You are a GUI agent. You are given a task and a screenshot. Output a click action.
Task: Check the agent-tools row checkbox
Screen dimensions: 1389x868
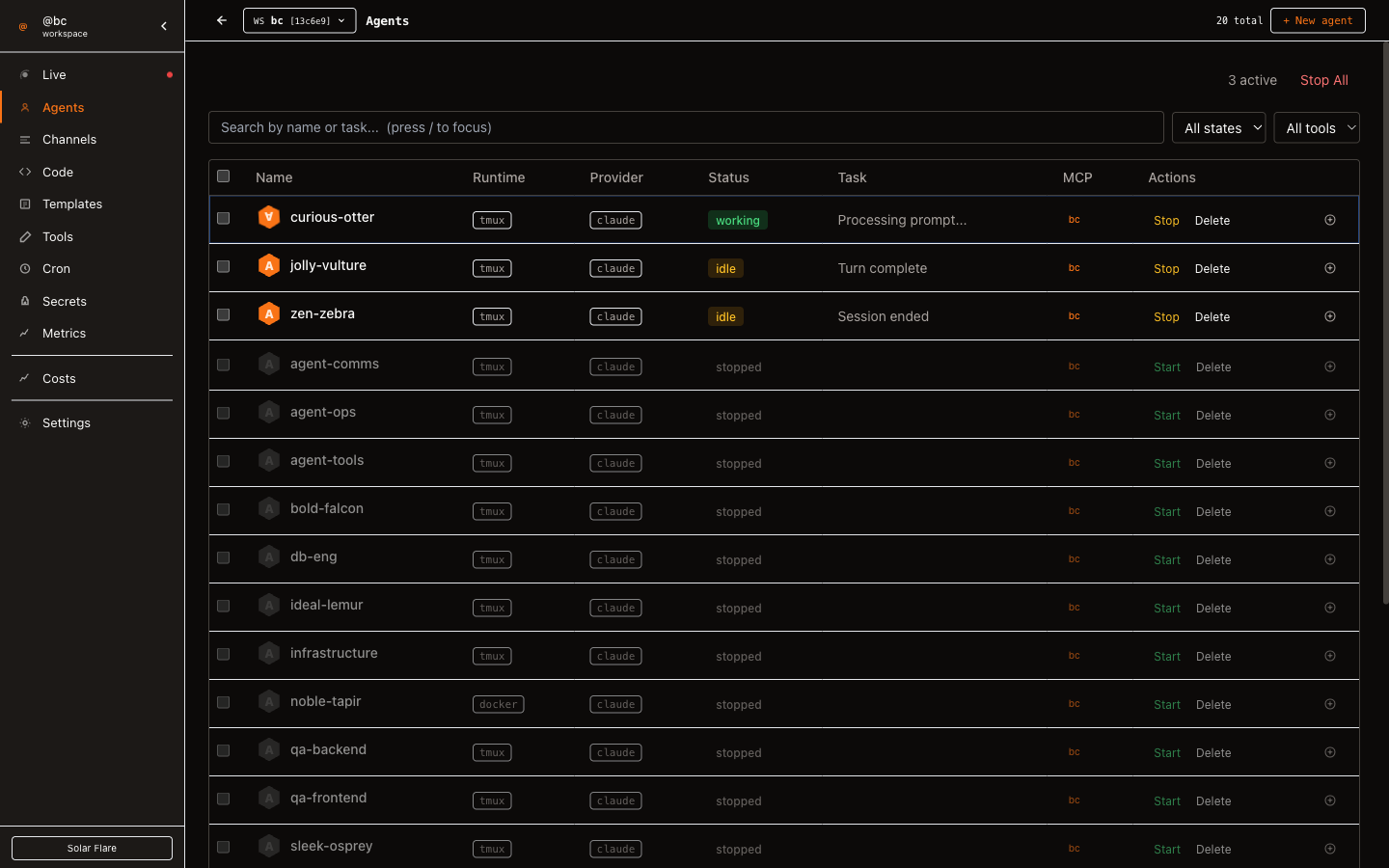(224, 461)
